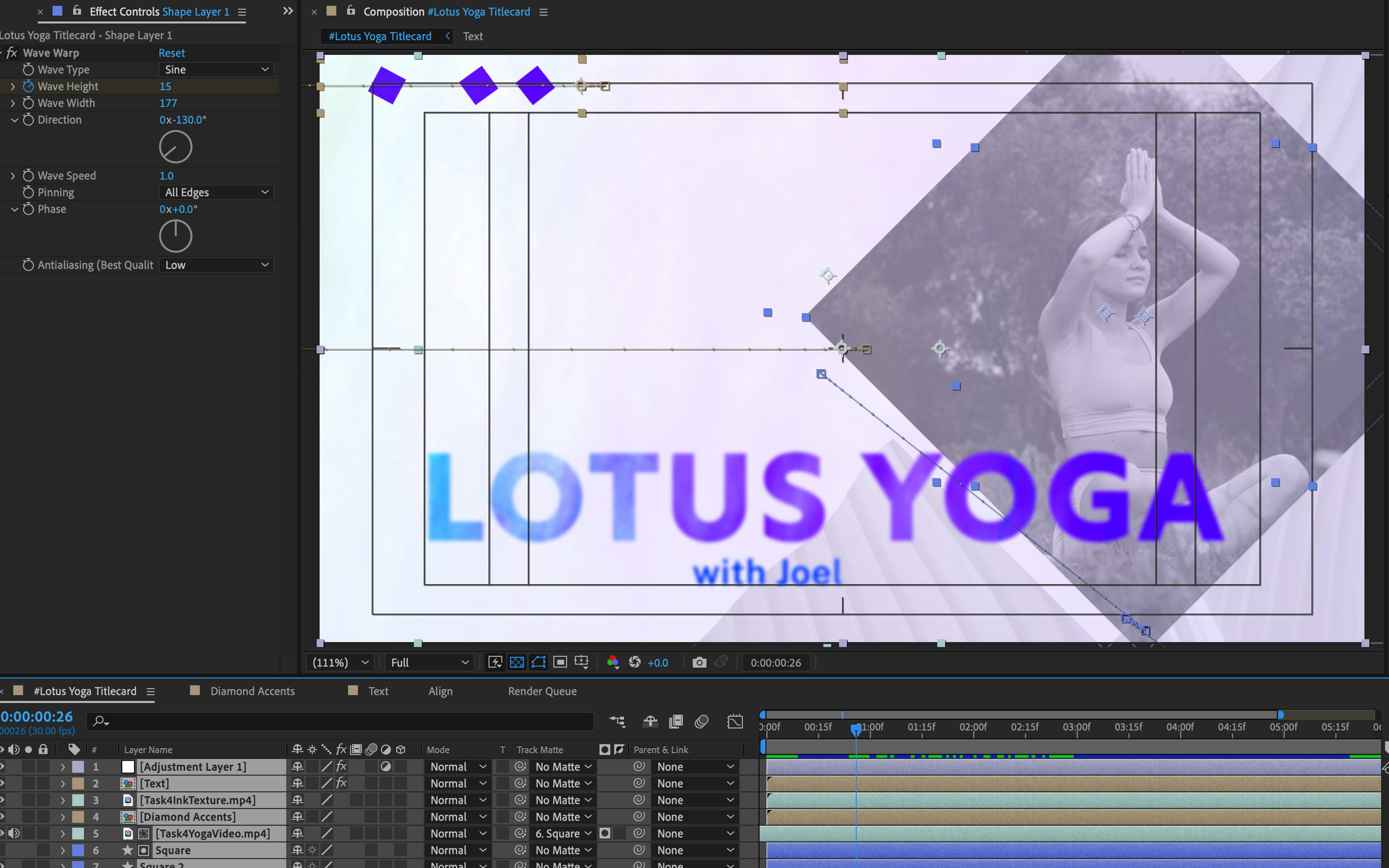Toggle the fx switch on the Text layer
This screenshot has width=1389, height=868.
pyautogui.click(x=342, y=783)
